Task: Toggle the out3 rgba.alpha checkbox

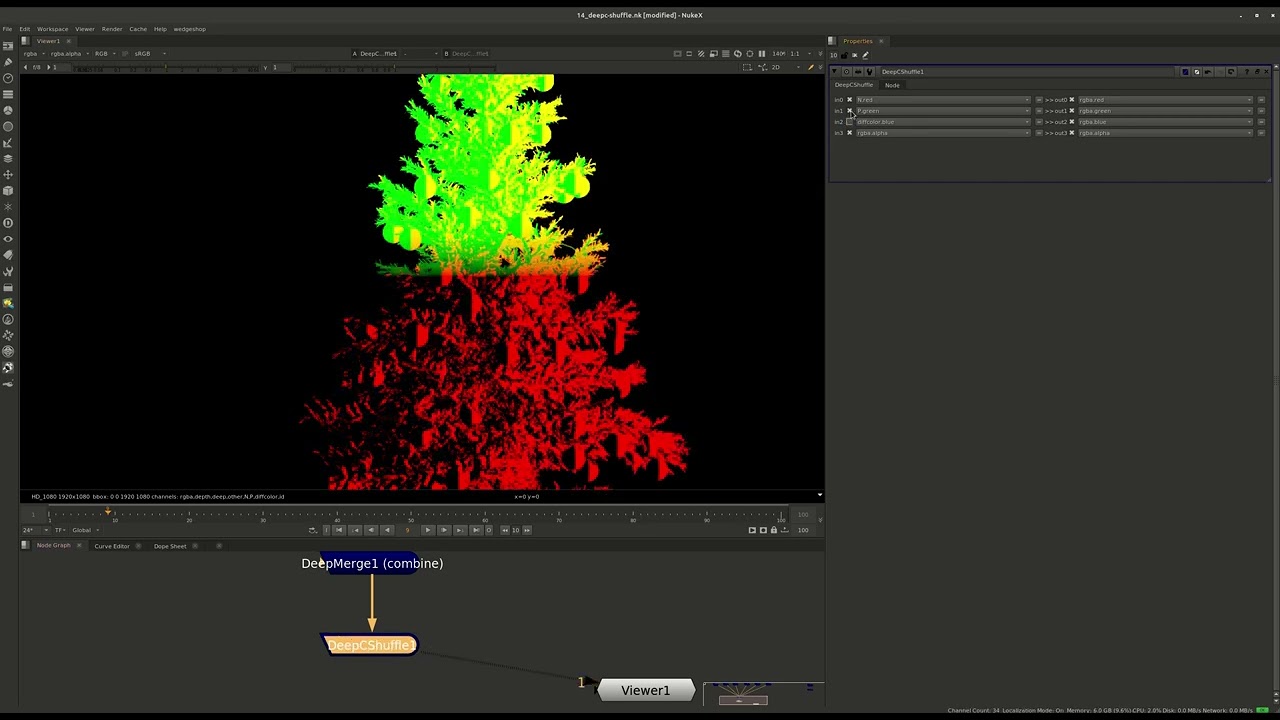Action: click(1072, 133)
